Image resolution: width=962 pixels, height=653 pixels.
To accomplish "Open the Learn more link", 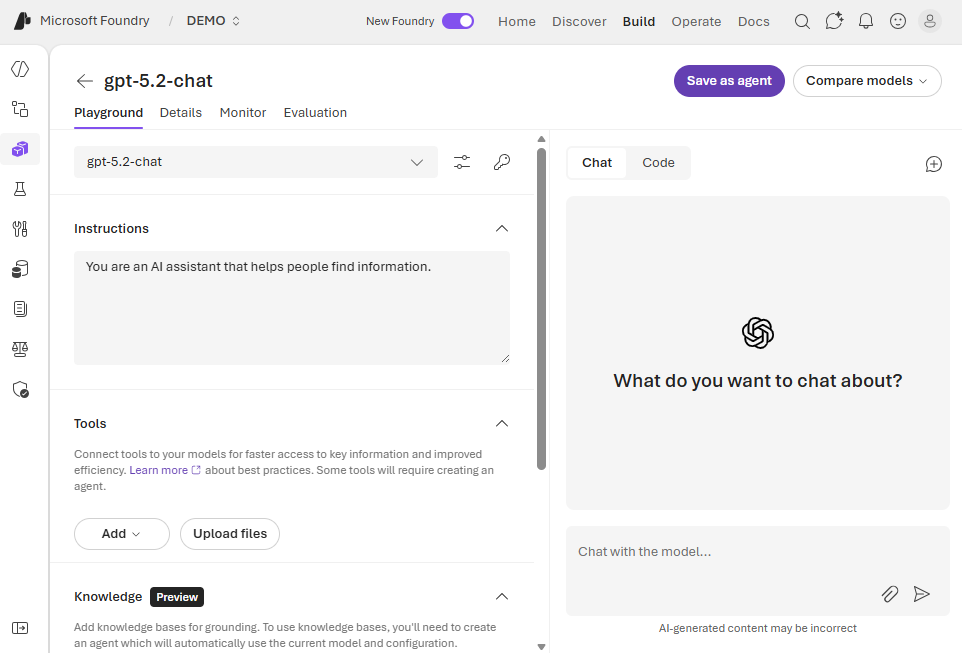I will (164, 470).
